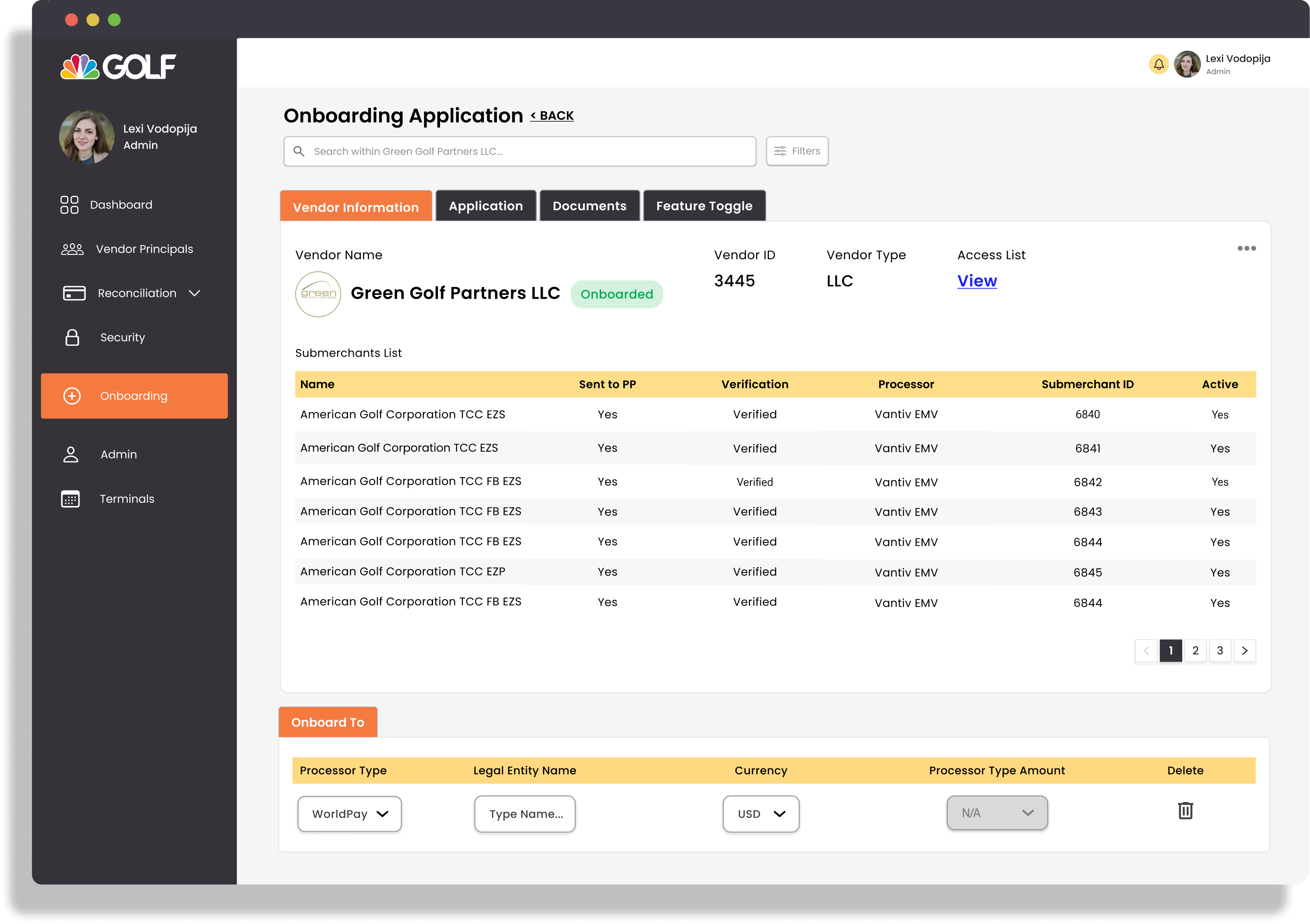Select the Onboard To tab
Viewport: 1310px width, 924px height.
(328, 722)
